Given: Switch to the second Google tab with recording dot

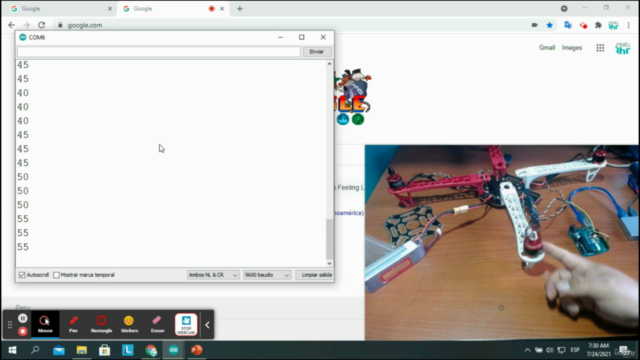Looking at the screenshot, I should coord(172,9).
